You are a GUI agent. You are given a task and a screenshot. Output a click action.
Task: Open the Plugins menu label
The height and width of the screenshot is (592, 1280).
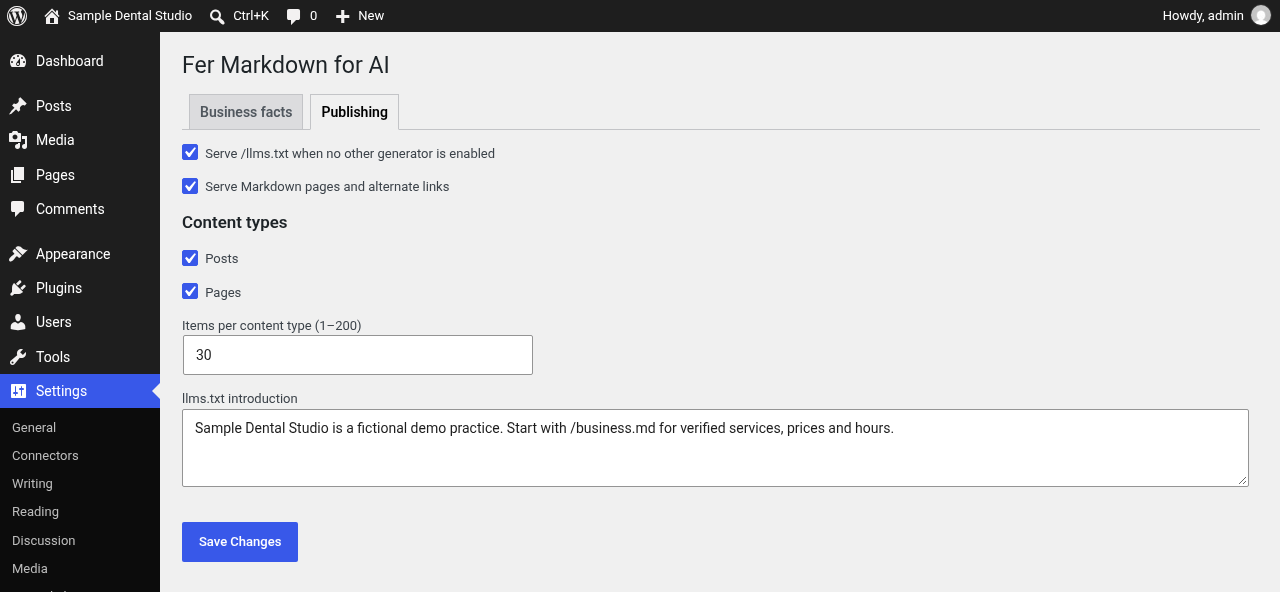pyautogui.click(x=59, y=288)
